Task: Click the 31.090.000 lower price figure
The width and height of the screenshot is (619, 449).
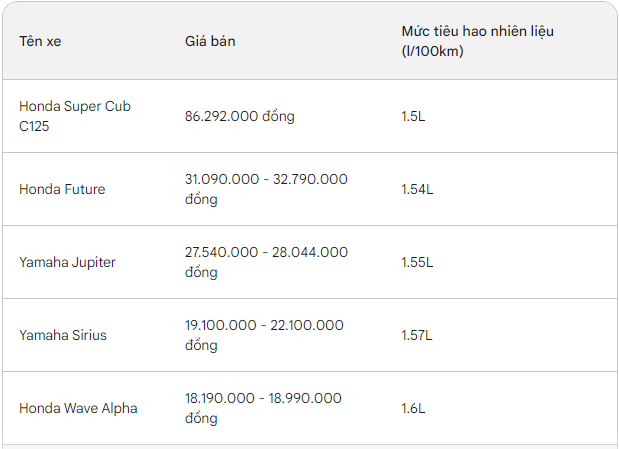Action: [x=219, y=179]
